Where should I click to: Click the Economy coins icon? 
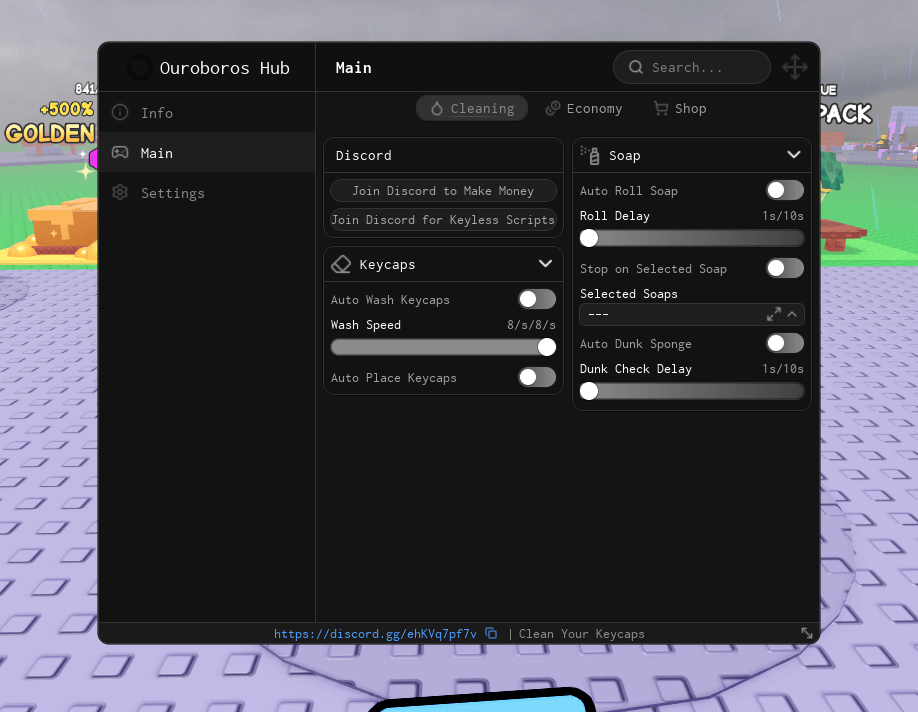coord(552,108)
